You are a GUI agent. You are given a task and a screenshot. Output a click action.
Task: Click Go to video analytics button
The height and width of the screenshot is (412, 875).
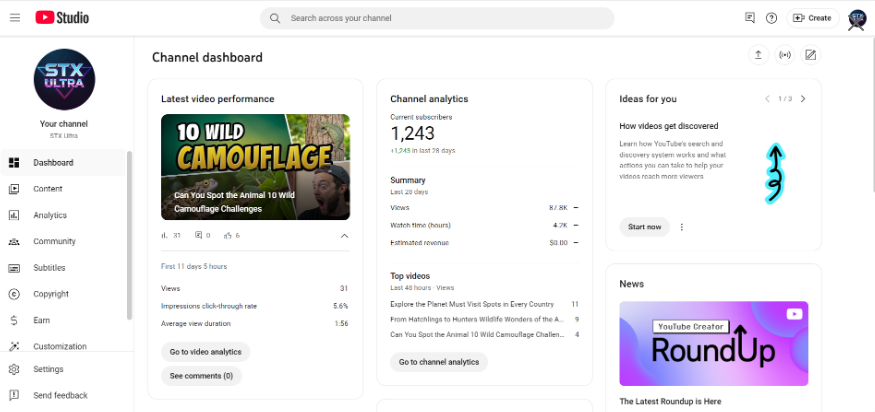click(205, 352)
